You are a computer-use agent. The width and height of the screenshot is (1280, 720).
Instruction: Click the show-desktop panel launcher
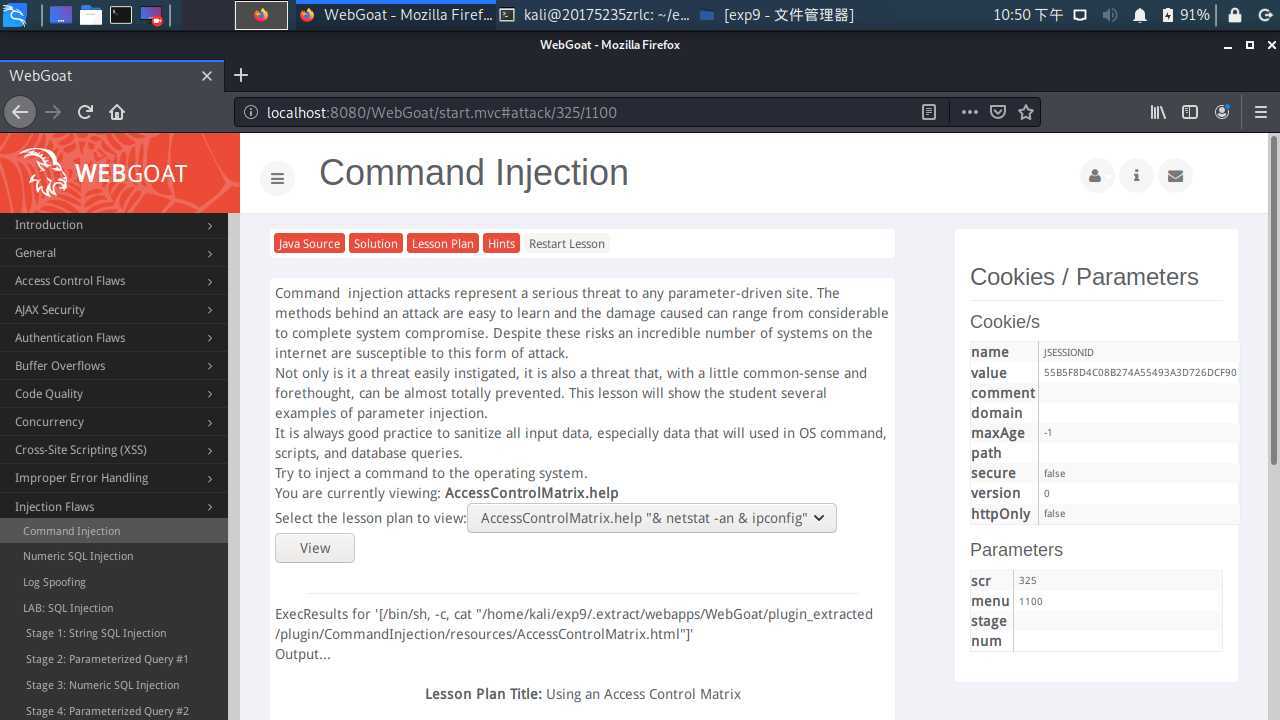click(61, 15)
